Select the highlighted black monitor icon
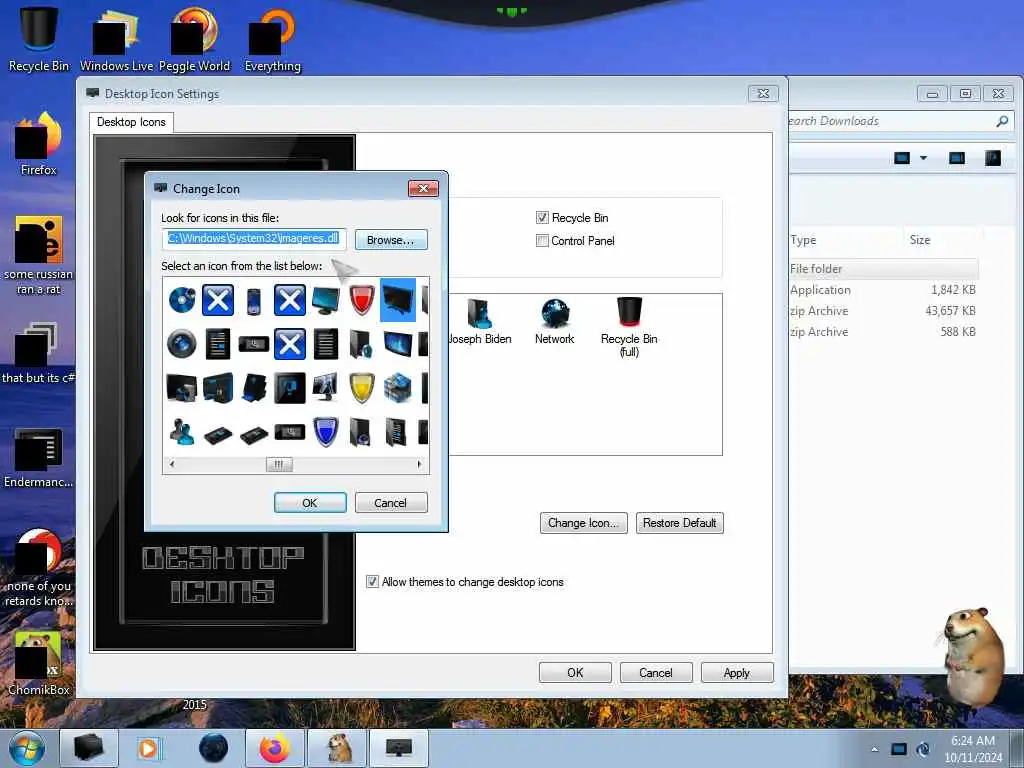 tap(398, 300)
